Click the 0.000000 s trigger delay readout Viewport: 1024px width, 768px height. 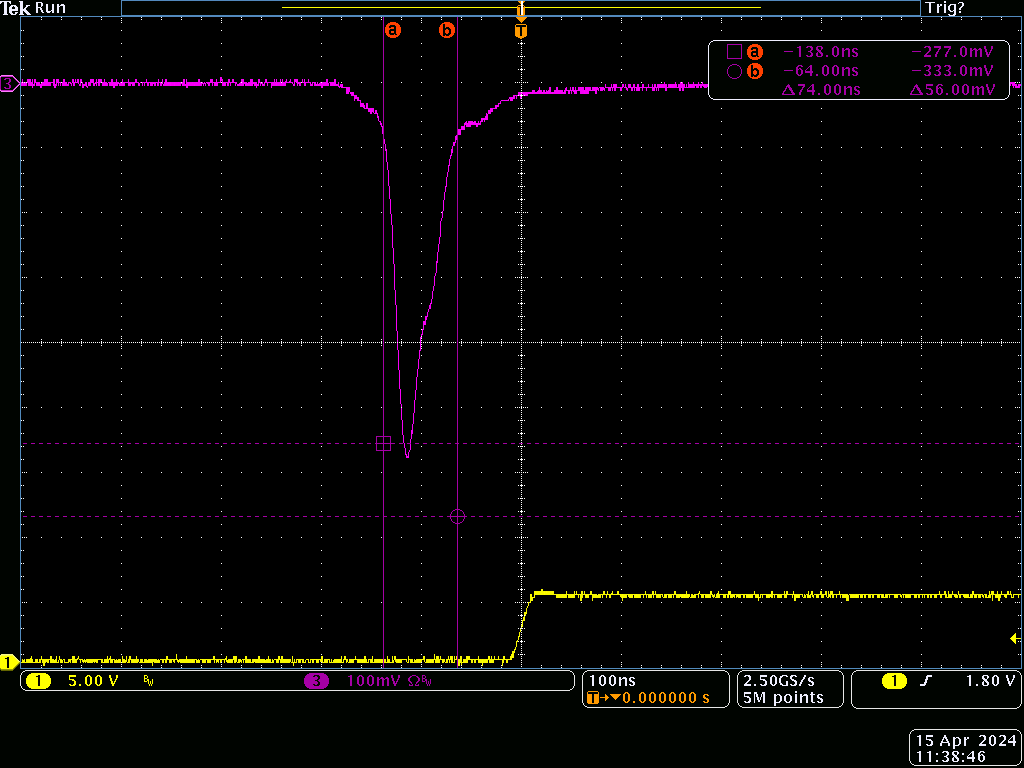click(x=665, y=698)
